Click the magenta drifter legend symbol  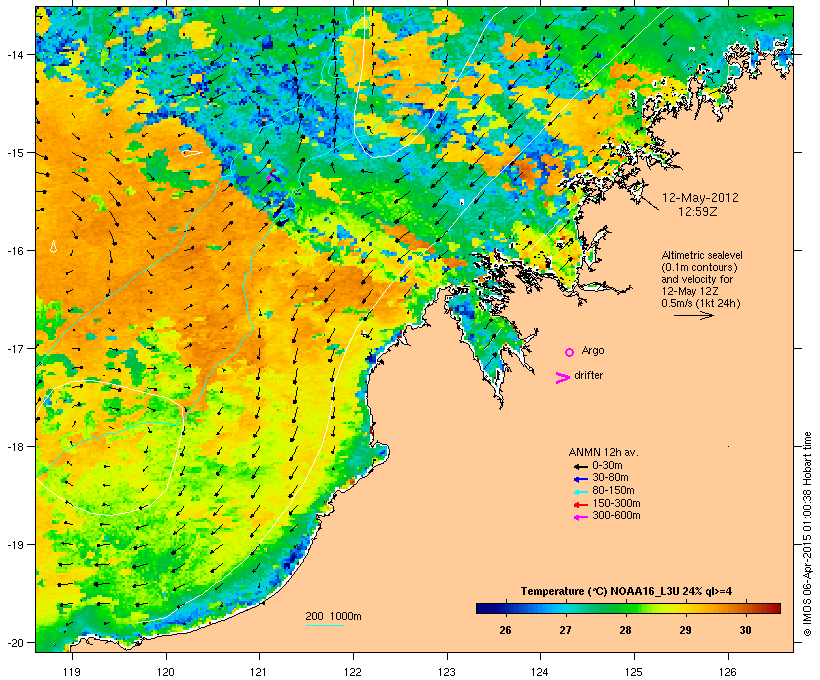562,378
